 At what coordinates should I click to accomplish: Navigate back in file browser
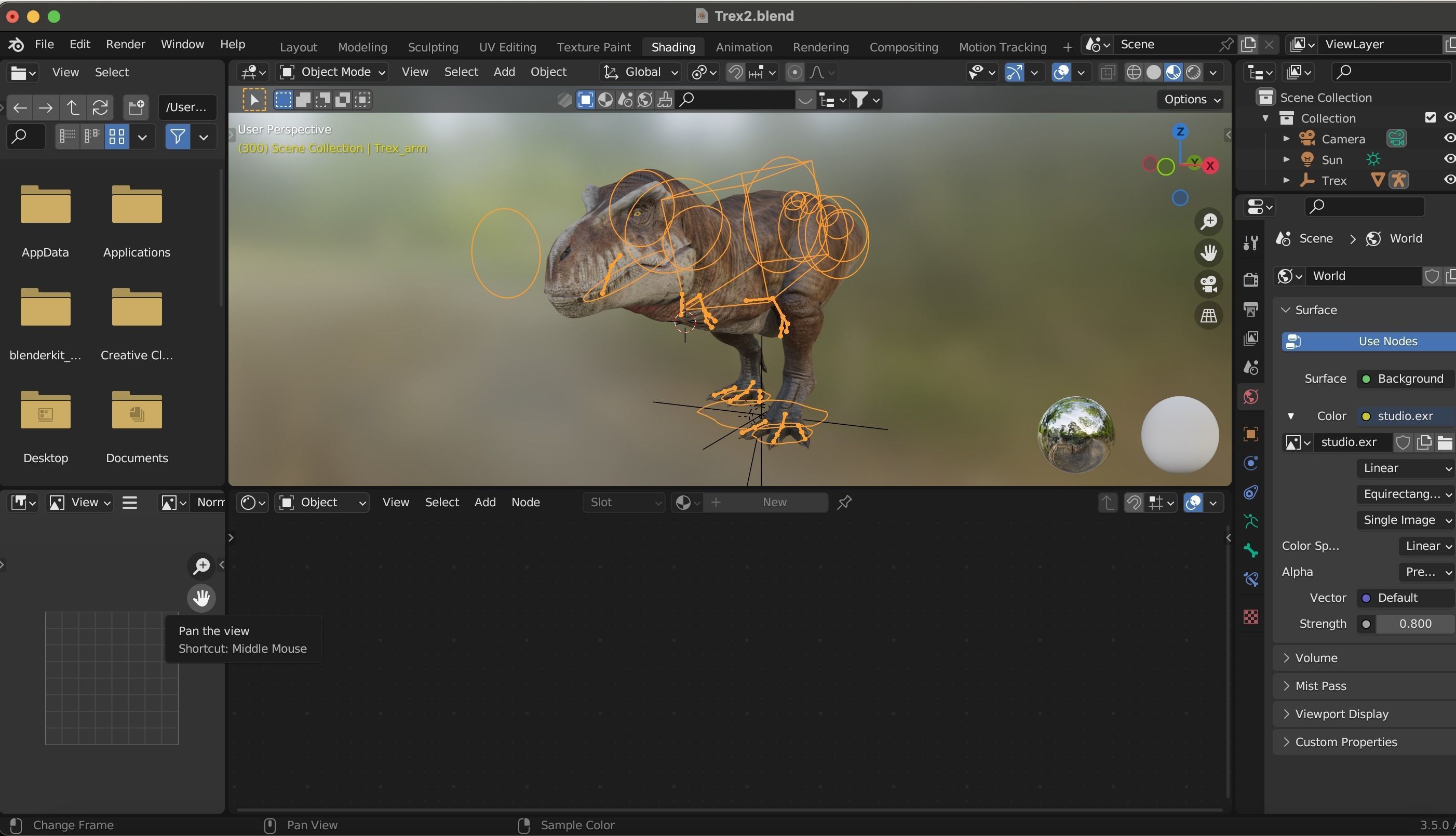click(20, 107)
